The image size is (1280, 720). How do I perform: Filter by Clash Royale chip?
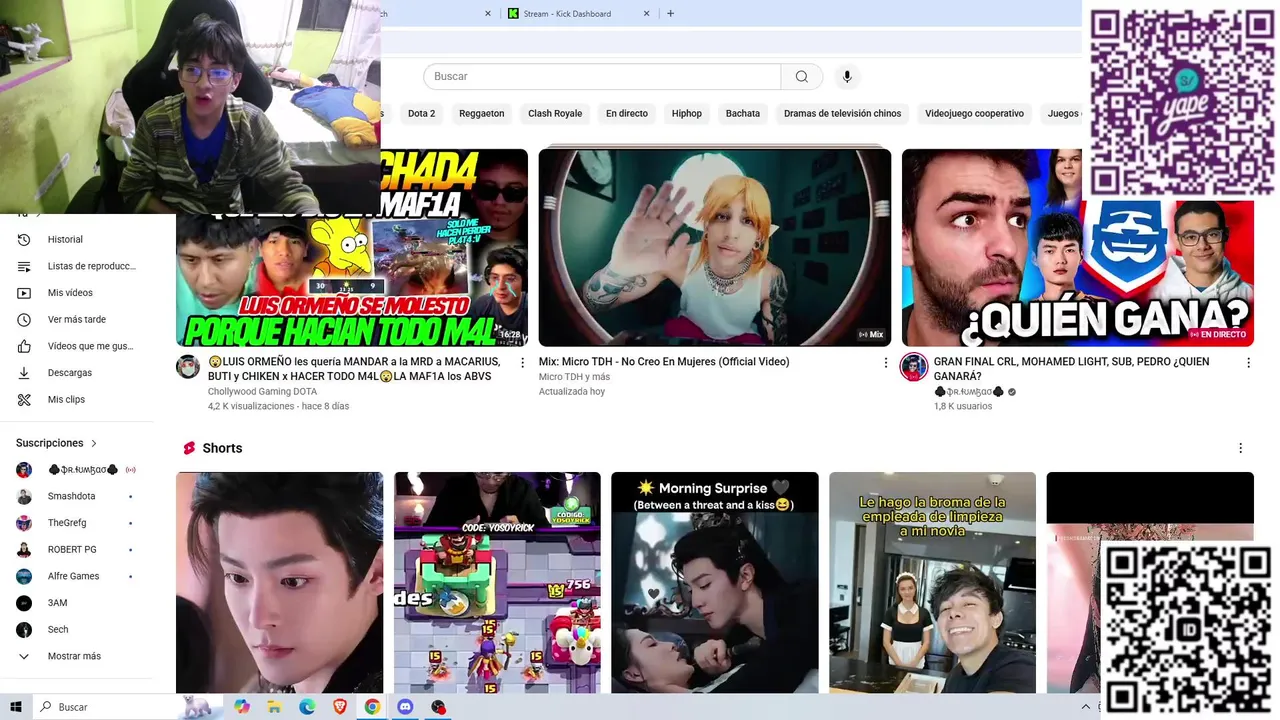point(555,114)
